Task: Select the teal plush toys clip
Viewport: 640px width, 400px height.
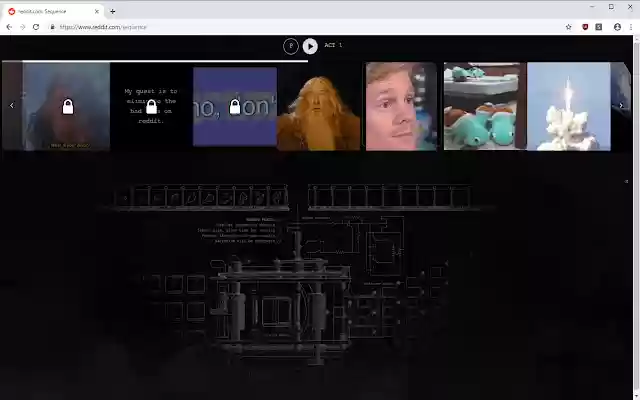Action: click(x=485, y=107)
